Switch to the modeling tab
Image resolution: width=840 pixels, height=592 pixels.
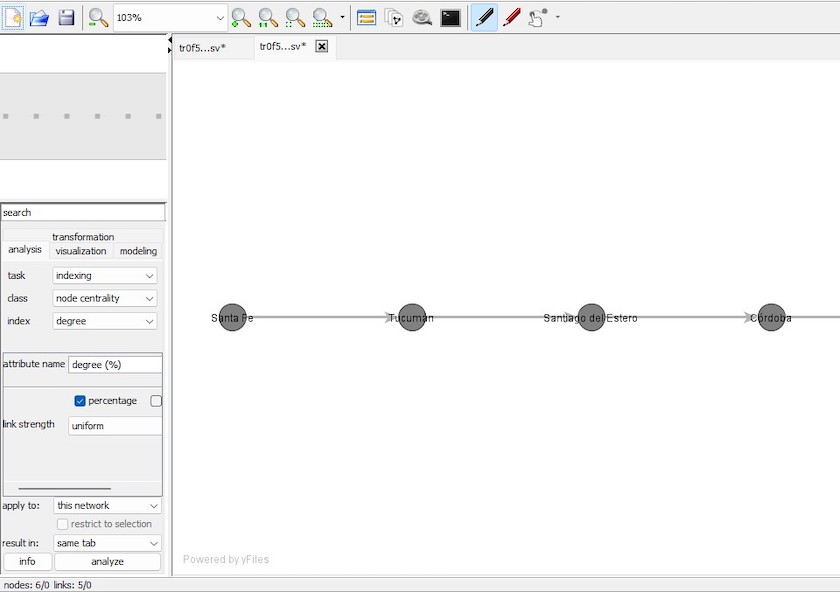(138, 251)
